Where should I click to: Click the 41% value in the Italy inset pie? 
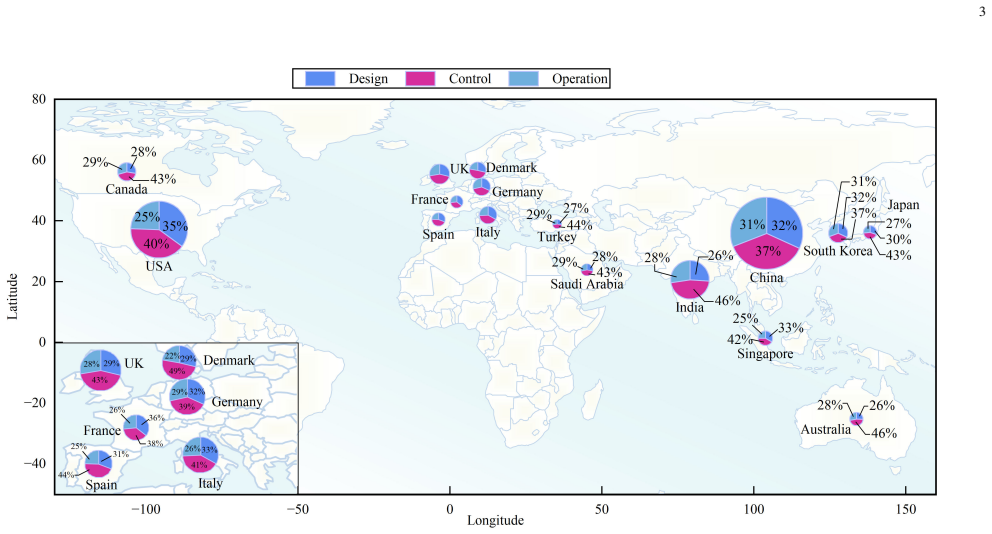pos(199,465)
